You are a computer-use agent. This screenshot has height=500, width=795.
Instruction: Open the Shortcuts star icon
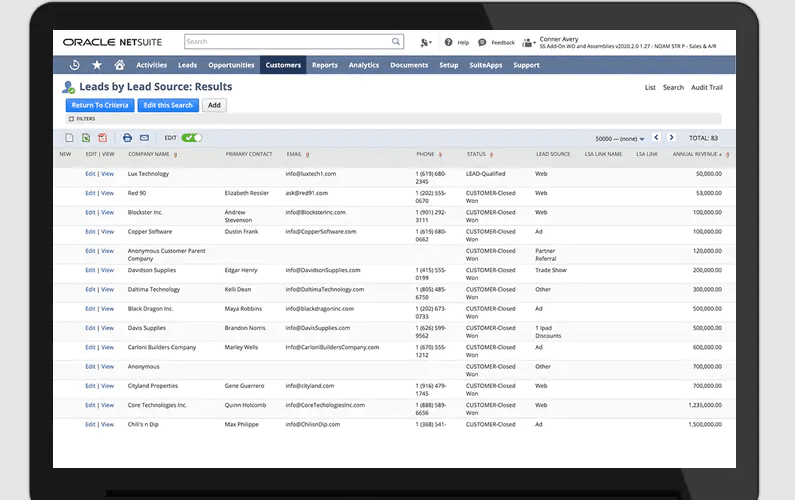tap(97, 65)
